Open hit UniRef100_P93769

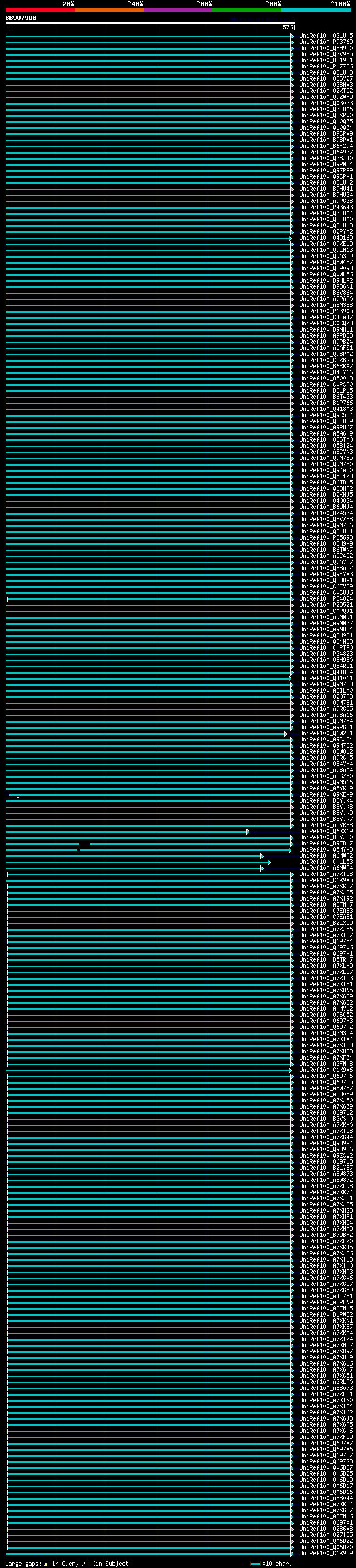(326, 42)
